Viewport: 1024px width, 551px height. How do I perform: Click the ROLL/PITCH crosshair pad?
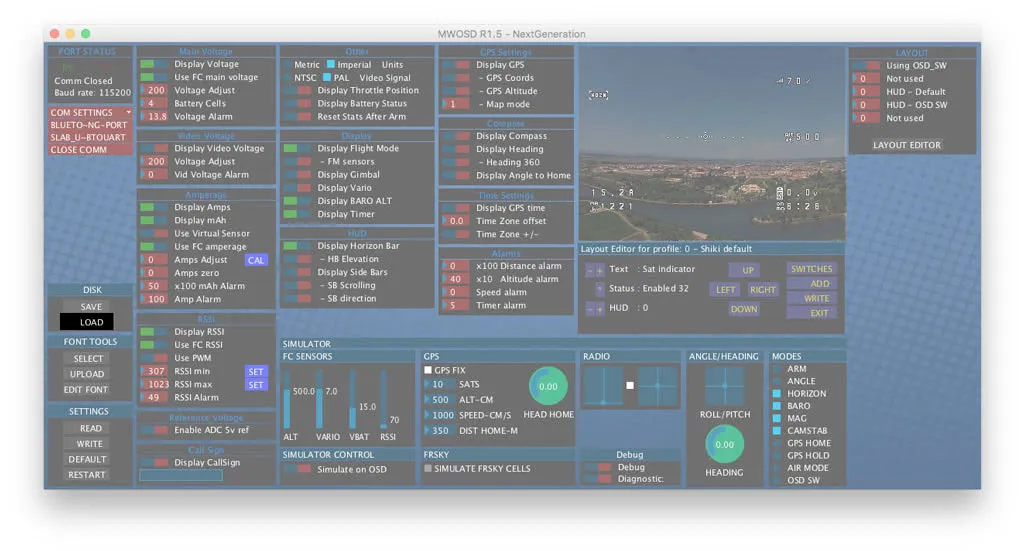point(724,386)
